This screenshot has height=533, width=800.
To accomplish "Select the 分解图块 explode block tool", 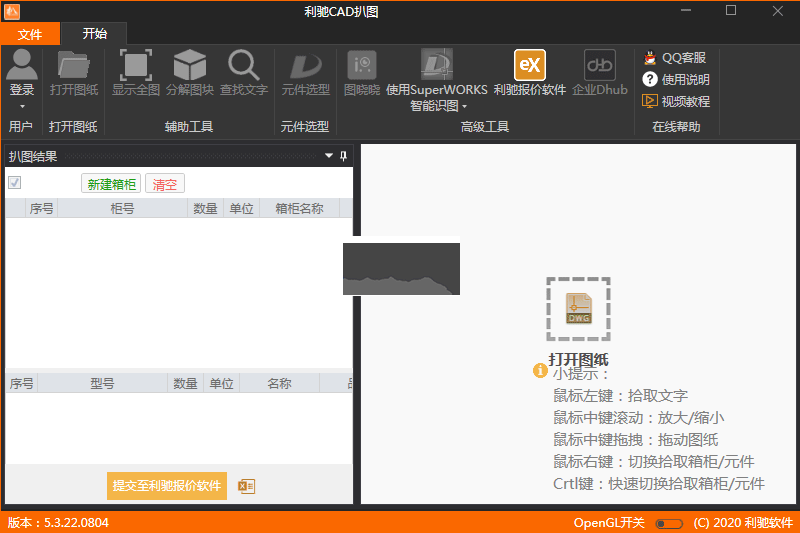I will pyautogui.click(x=189, y=66).
